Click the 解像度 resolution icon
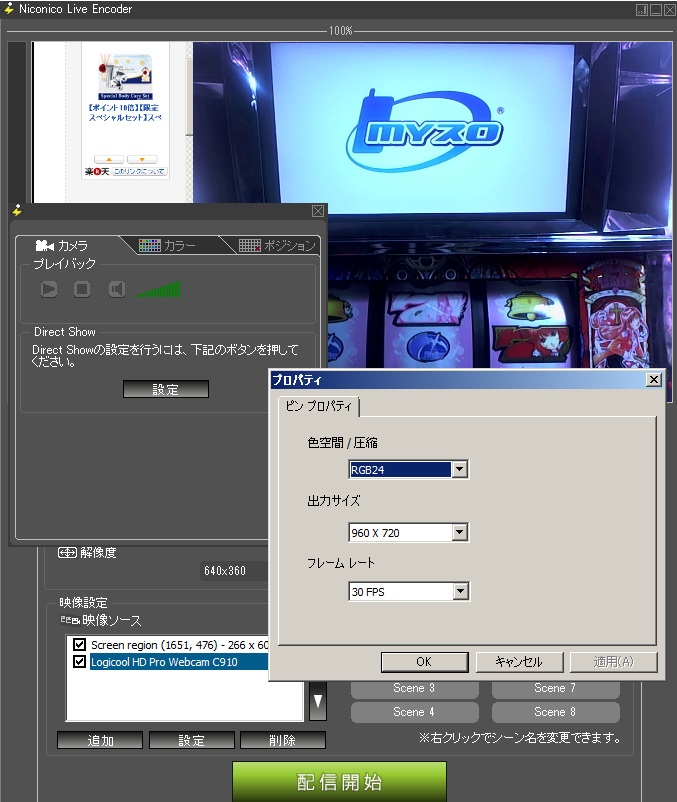Screen dimensions: 677x802 (x=67, y=552)
